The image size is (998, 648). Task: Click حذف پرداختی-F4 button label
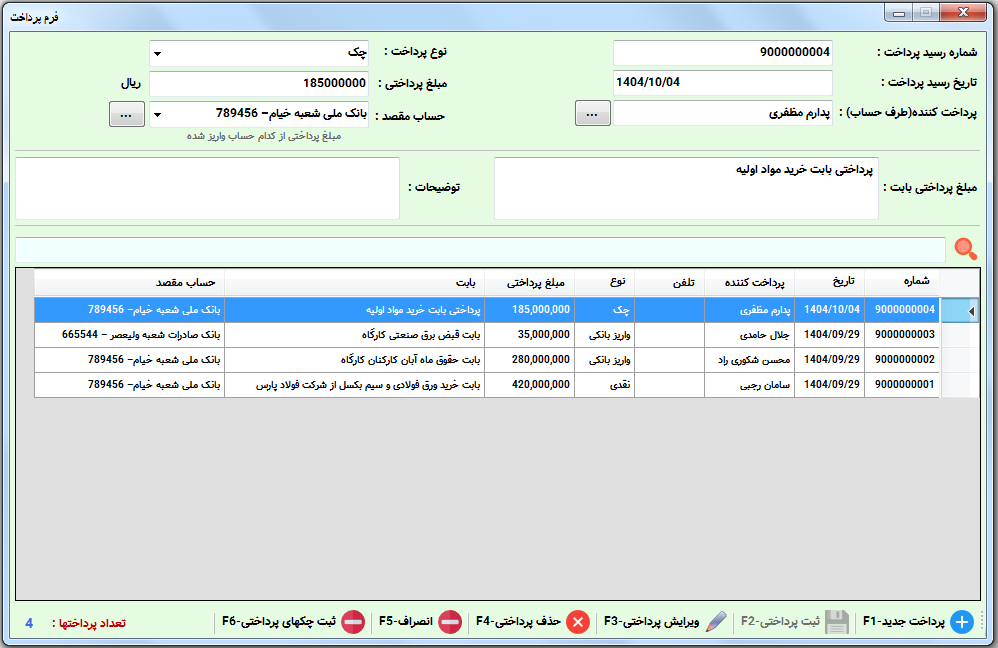pos(519,621)
